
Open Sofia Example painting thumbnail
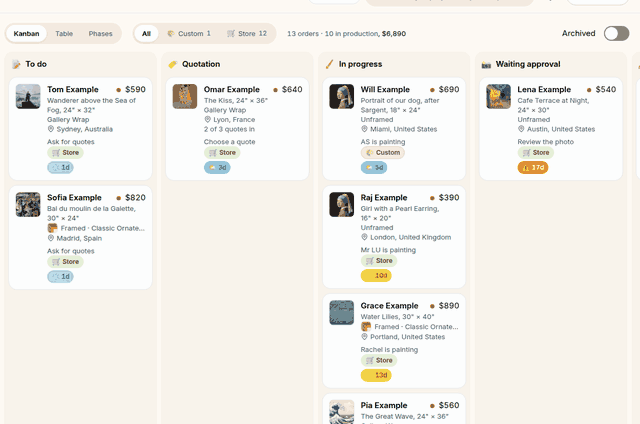tap(28, 204)
